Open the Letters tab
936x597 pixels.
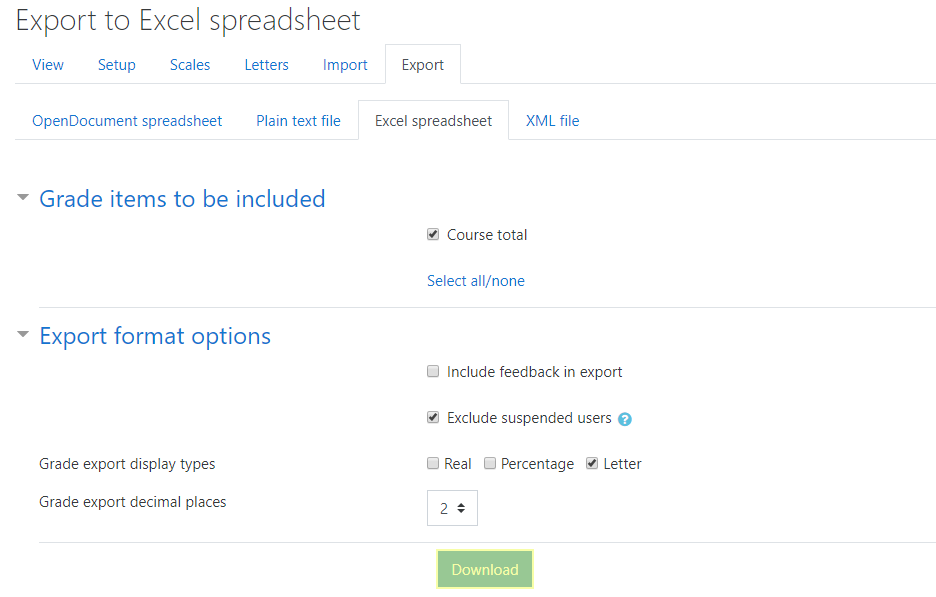tap(266, 64)
